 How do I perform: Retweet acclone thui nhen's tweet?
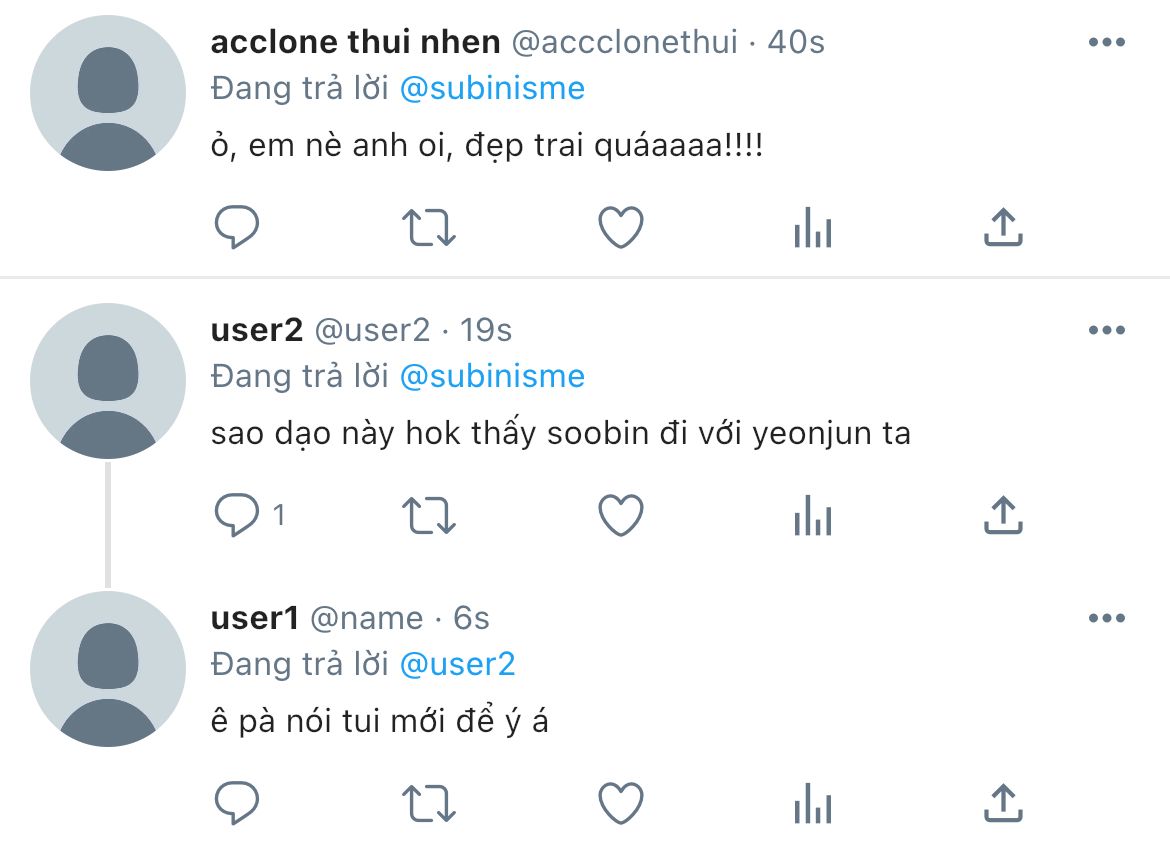click(429, 228)
